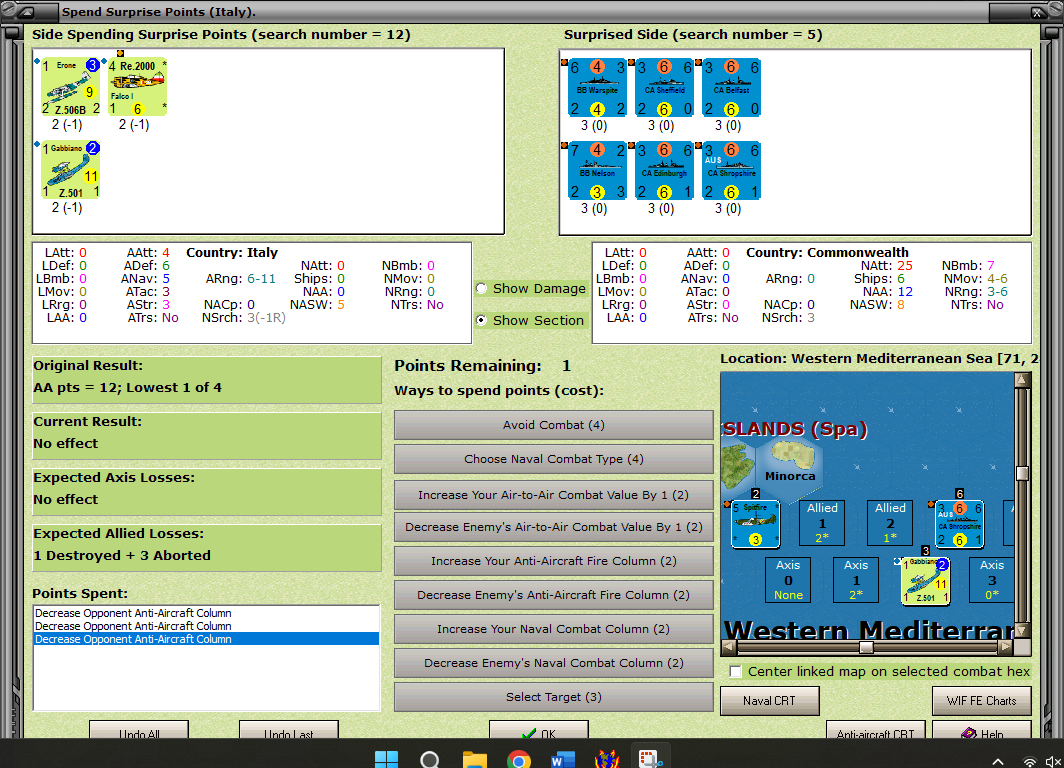Click the OK button
The height and width of the screenshot is (768, 1064).
[539, 730]
